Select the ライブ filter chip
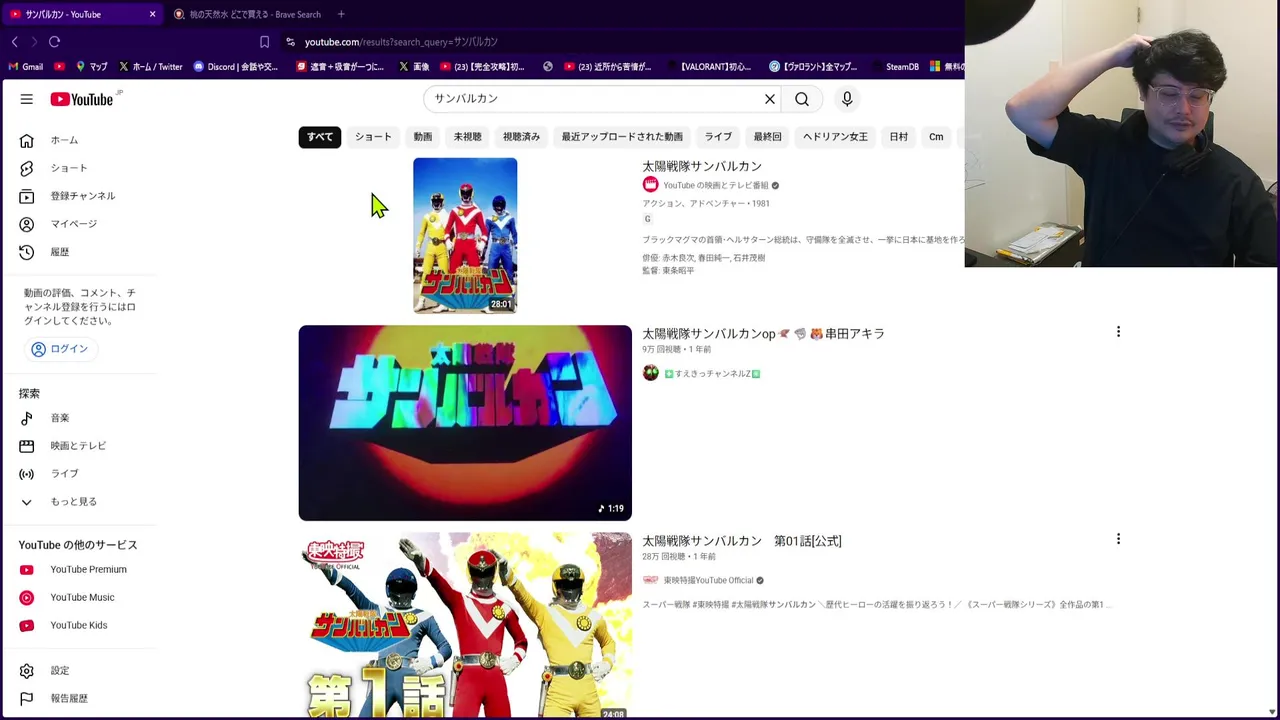 (x=718, y=137)
